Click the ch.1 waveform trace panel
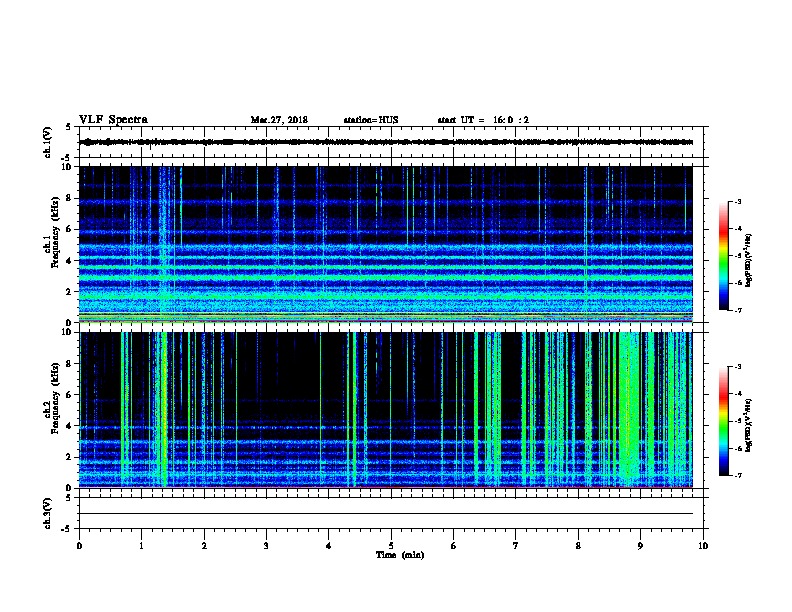 pos(391,142)
